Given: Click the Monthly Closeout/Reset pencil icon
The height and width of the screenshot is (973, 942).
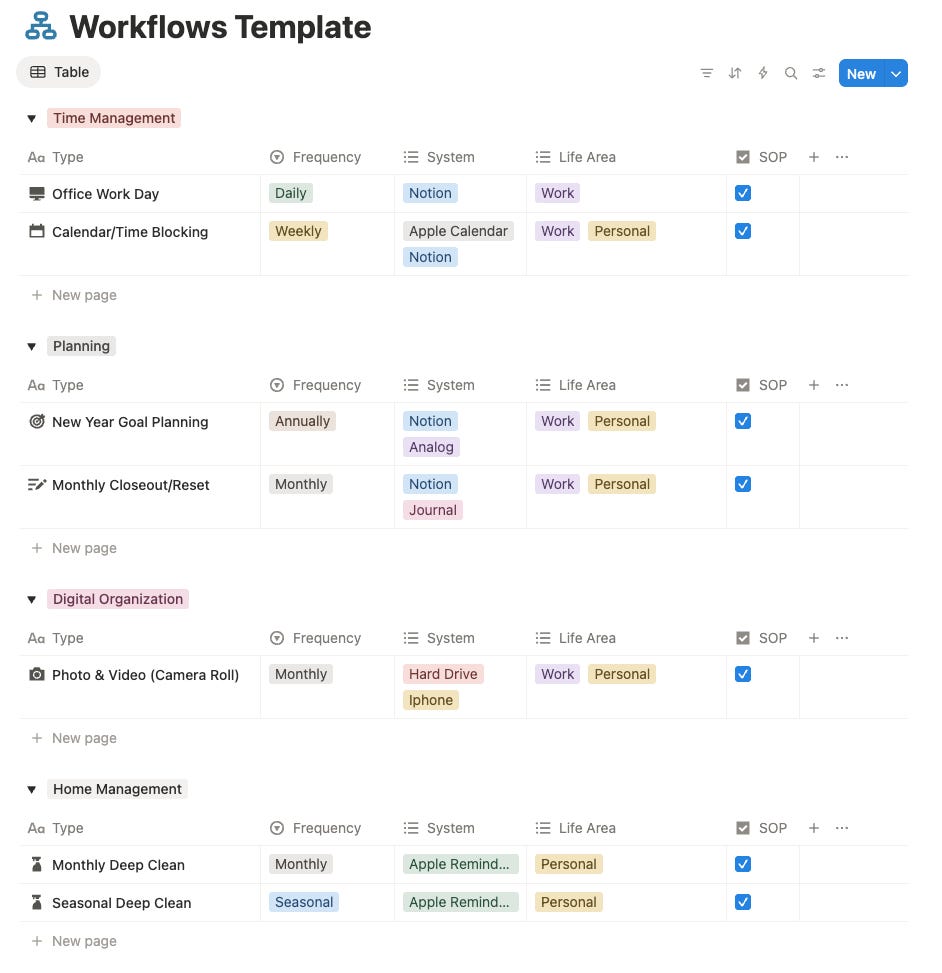Looking at the screenshot, I should click(37, 485).
